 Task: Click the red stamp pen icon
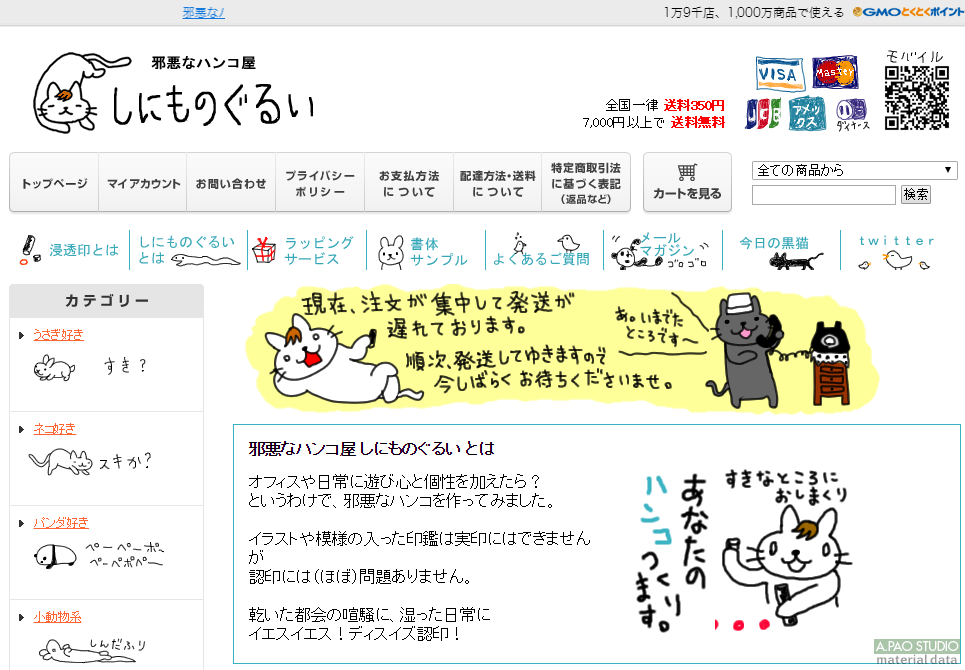(29, 250)
